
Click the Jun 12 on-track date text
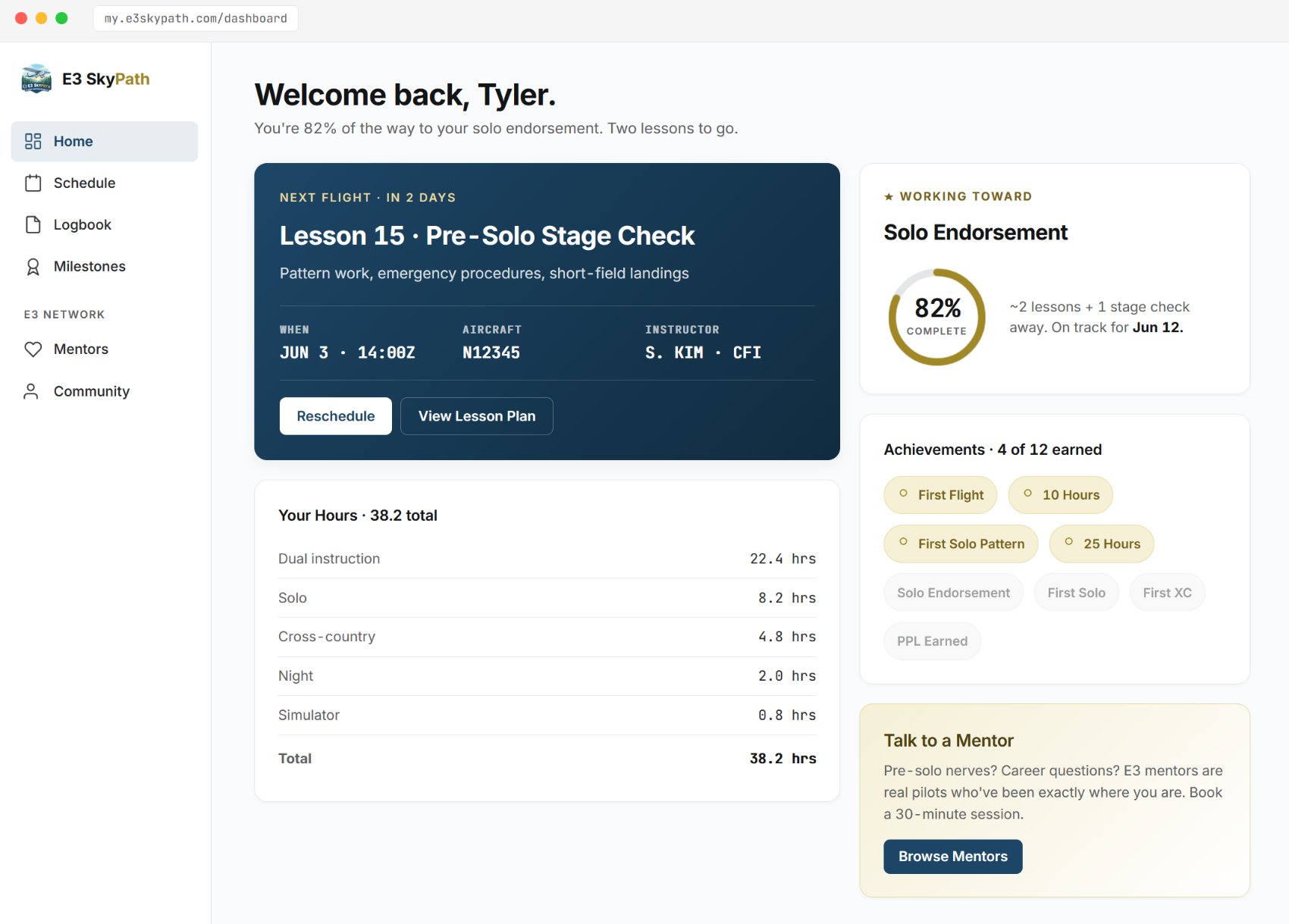(x=1158, y=327)
